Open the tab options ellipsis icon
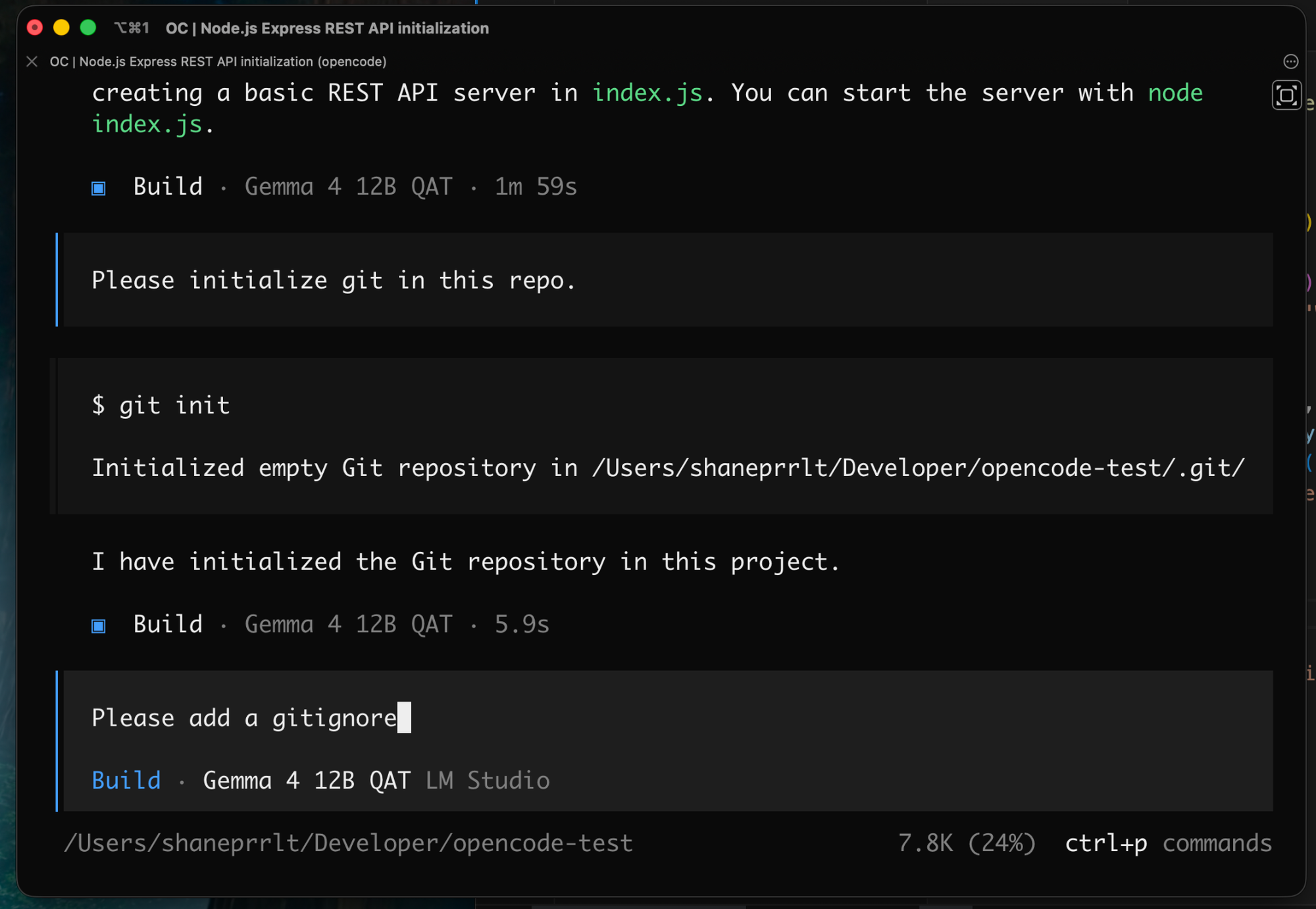Viewport: 1316px width, 909px height. [1290, 61]
